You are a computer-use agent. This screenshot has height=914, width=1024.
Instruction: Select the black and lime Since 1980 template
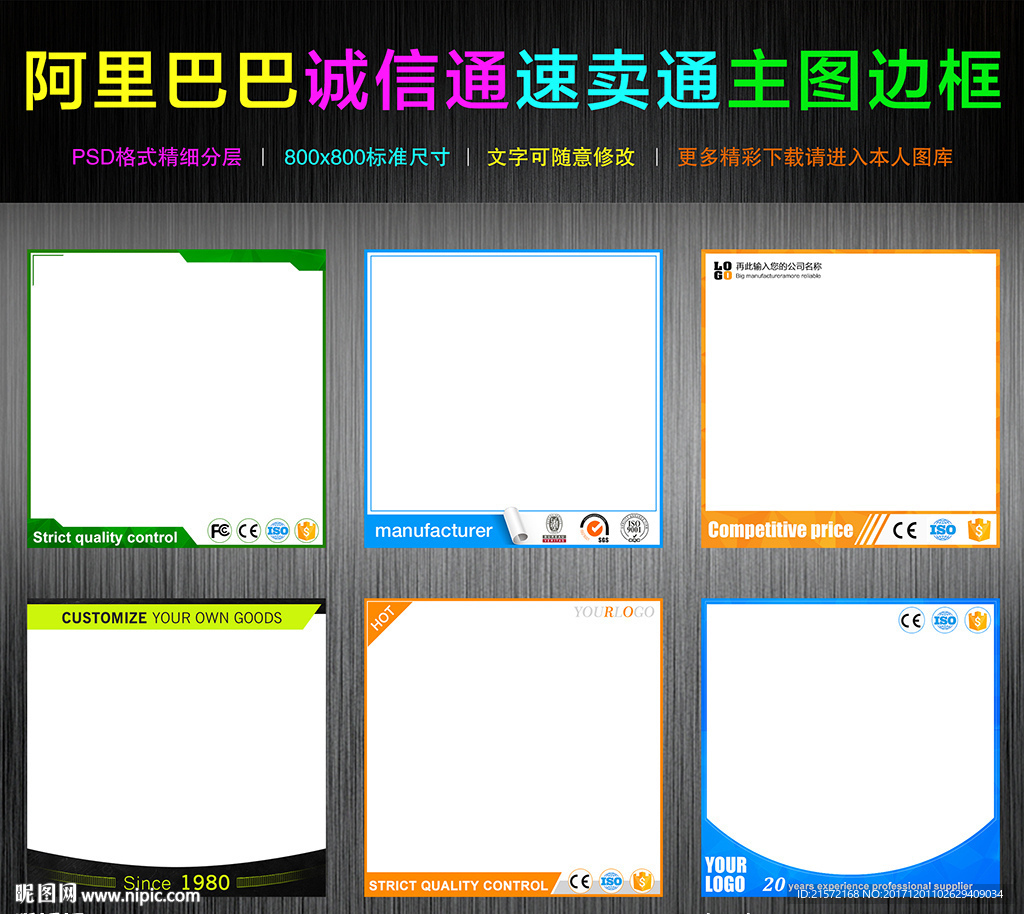[x=176, y=748]
